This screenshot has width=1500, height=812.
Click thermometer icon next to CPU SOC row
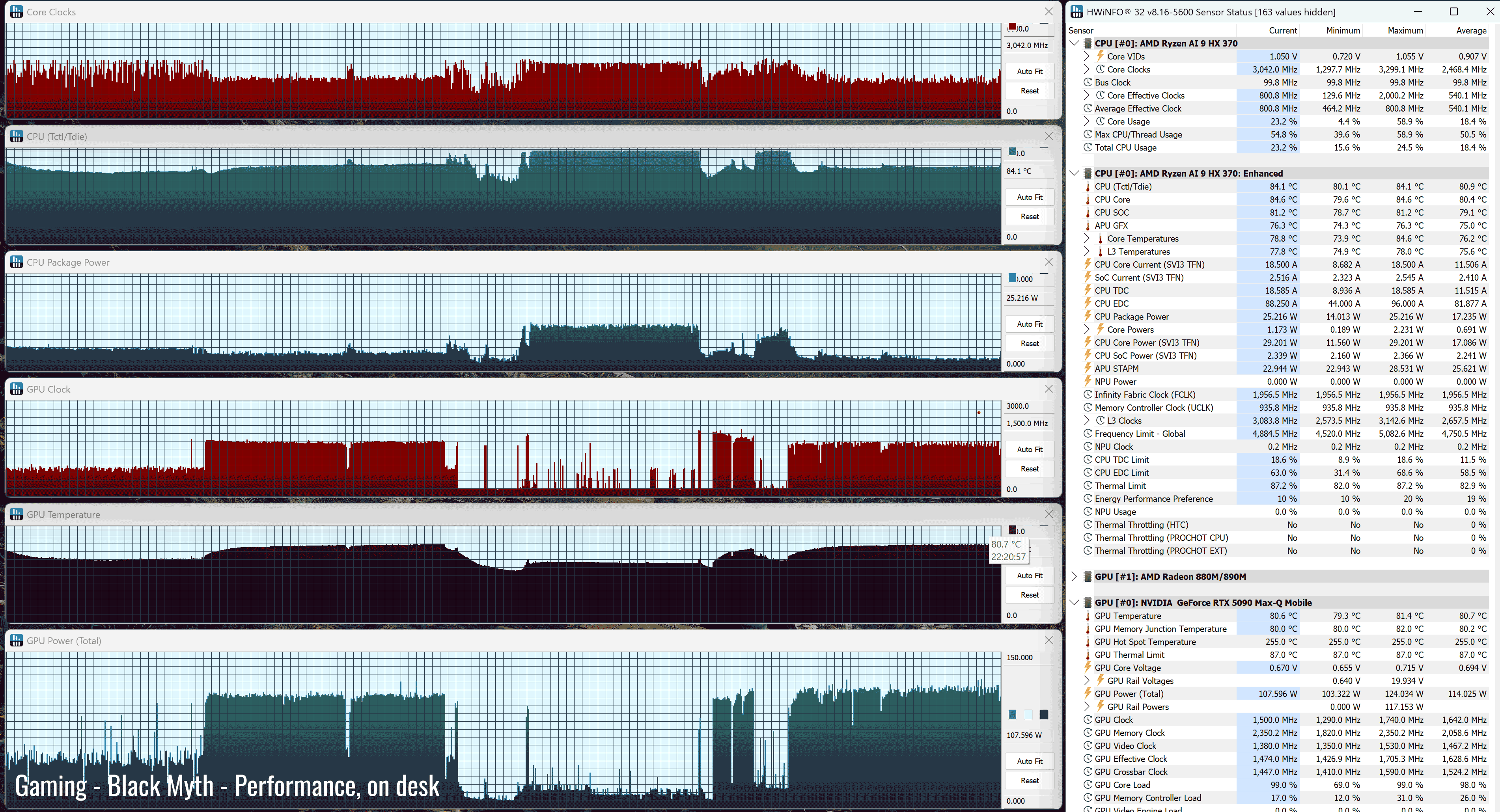[1087, 212]
